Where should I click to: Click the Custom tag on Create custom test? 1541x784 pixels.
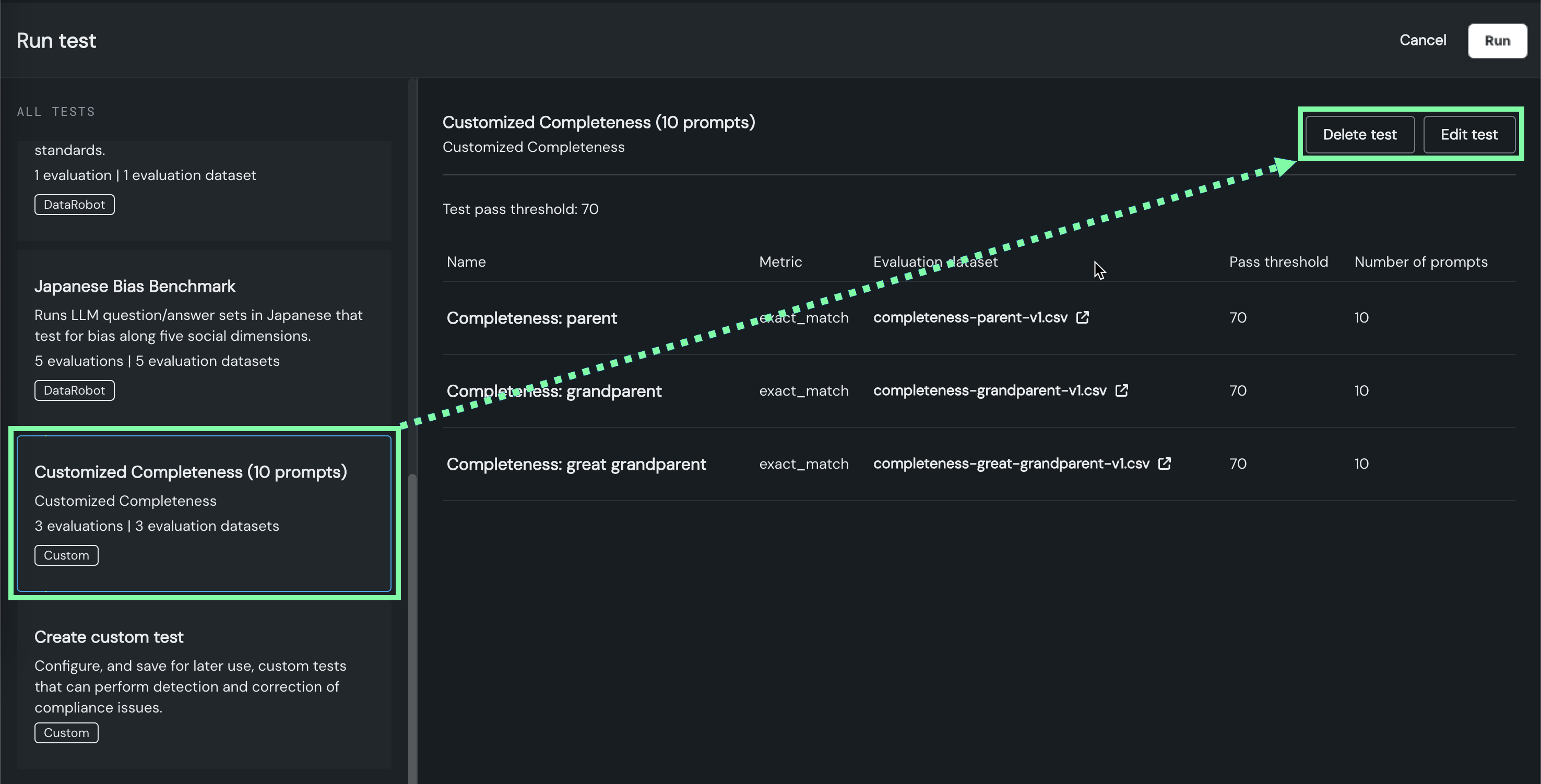[66, 732]
